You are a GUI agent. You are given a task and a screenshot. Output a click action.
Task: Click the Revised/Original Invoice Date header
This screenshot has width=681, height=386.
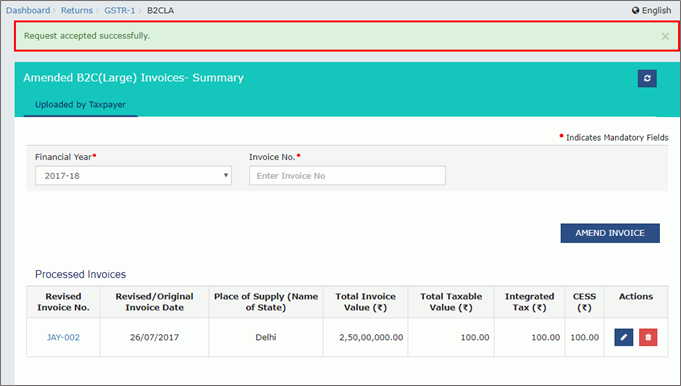154,302
